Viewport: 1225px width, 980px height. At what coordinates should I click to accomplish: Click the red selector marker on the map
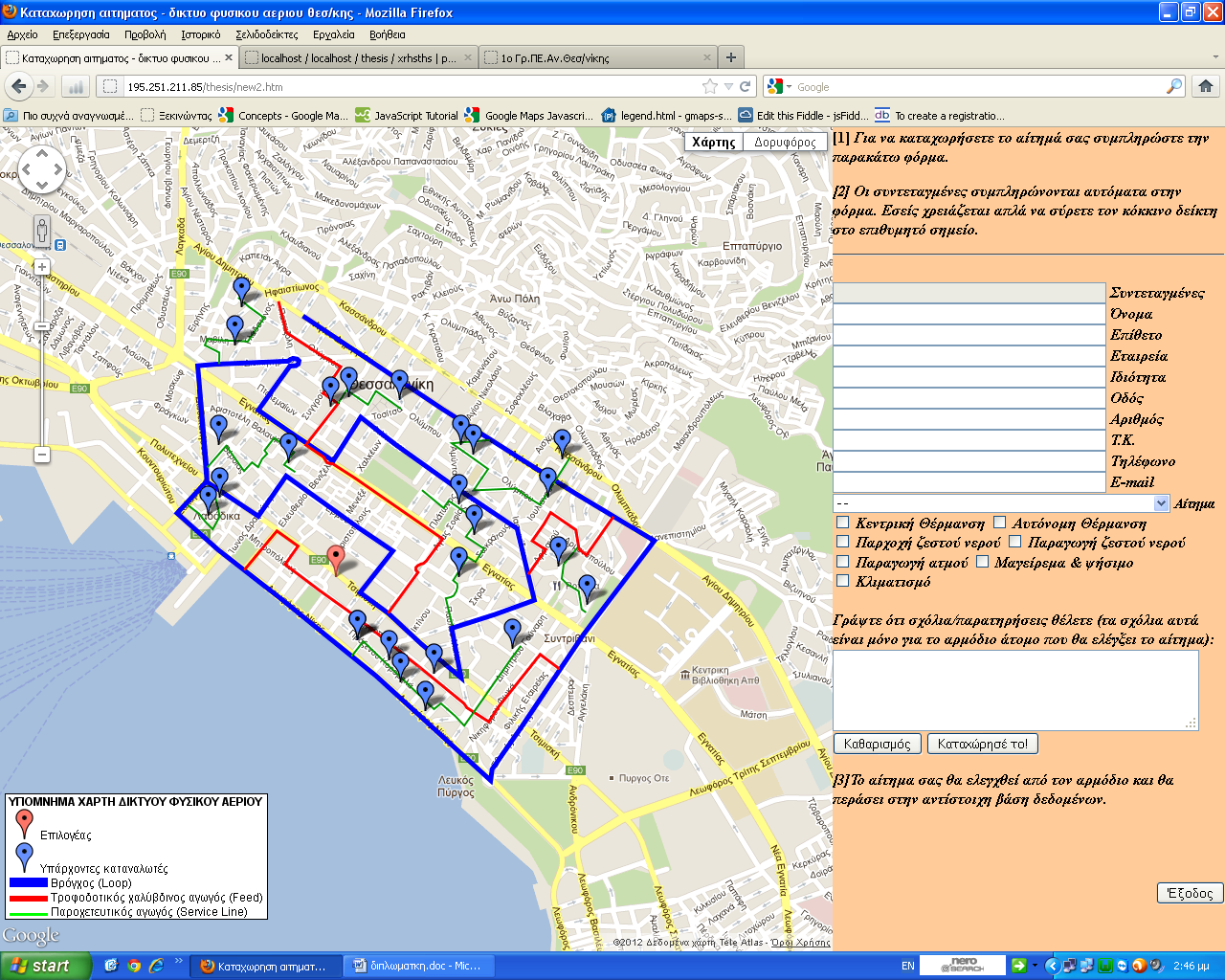click(336, 560)
